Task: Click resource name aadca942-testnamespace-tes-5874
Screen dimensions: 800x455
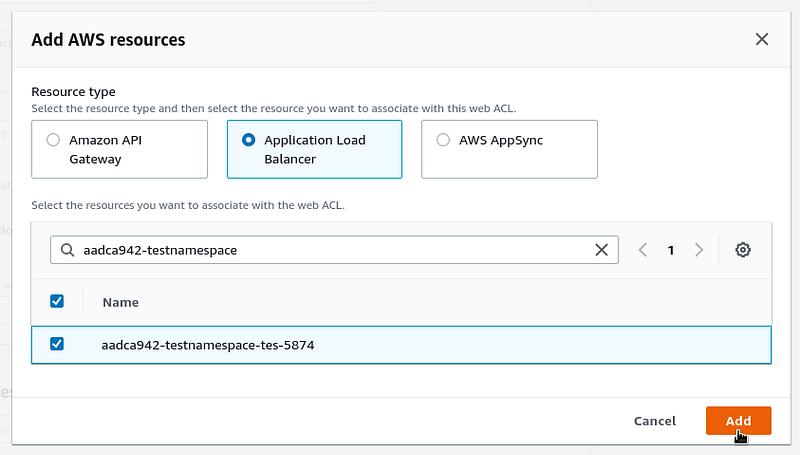Action: tap(208, 345)
